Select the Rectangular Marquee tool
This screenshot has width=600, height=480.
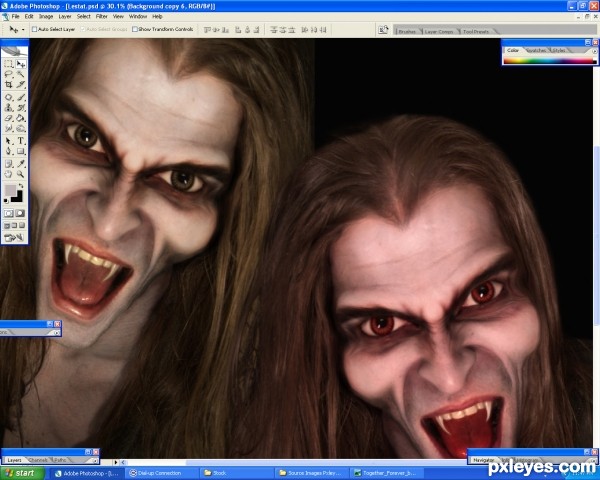(x=8, y=64)
